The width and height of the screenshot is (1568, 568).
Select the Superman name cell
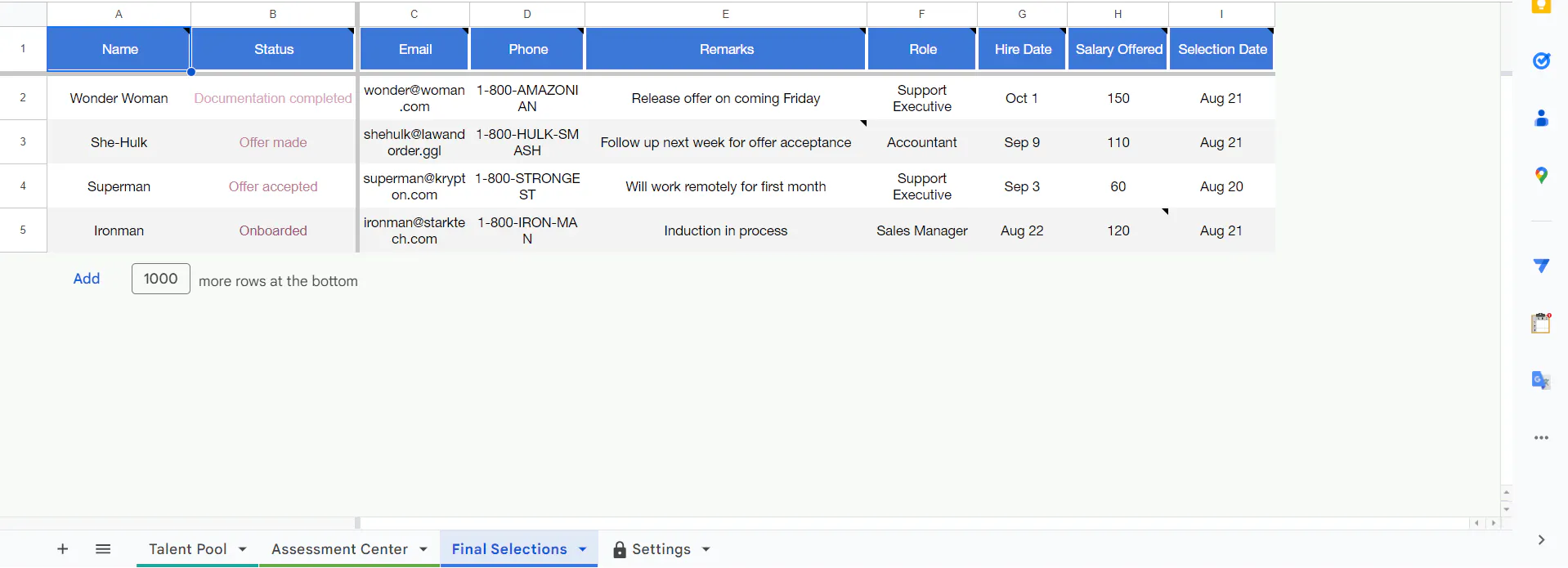pyautogui.click(x=119, y=186)
